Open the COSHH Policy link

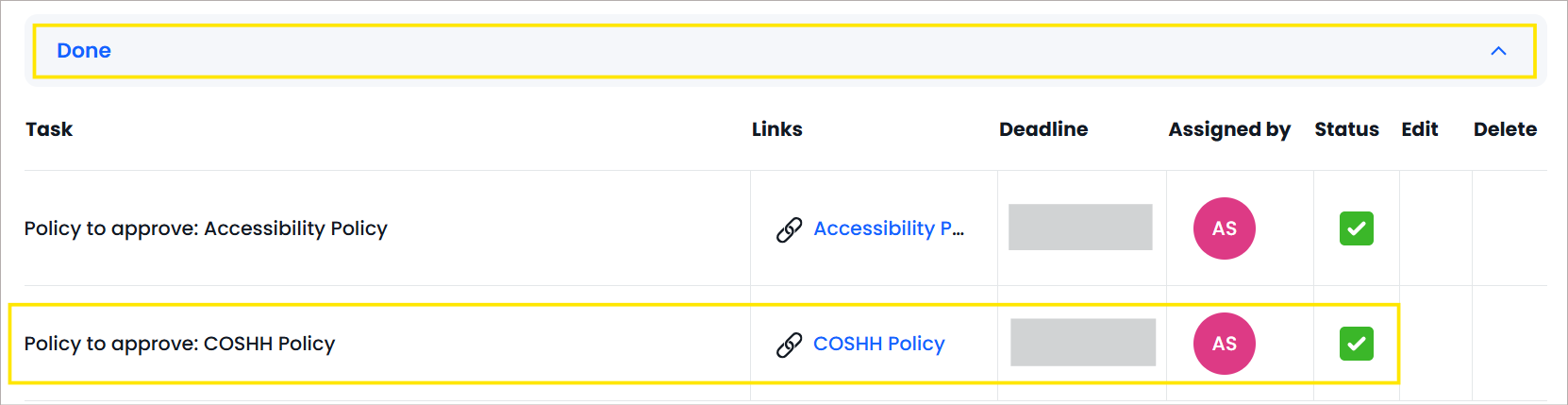pos(878,344)
